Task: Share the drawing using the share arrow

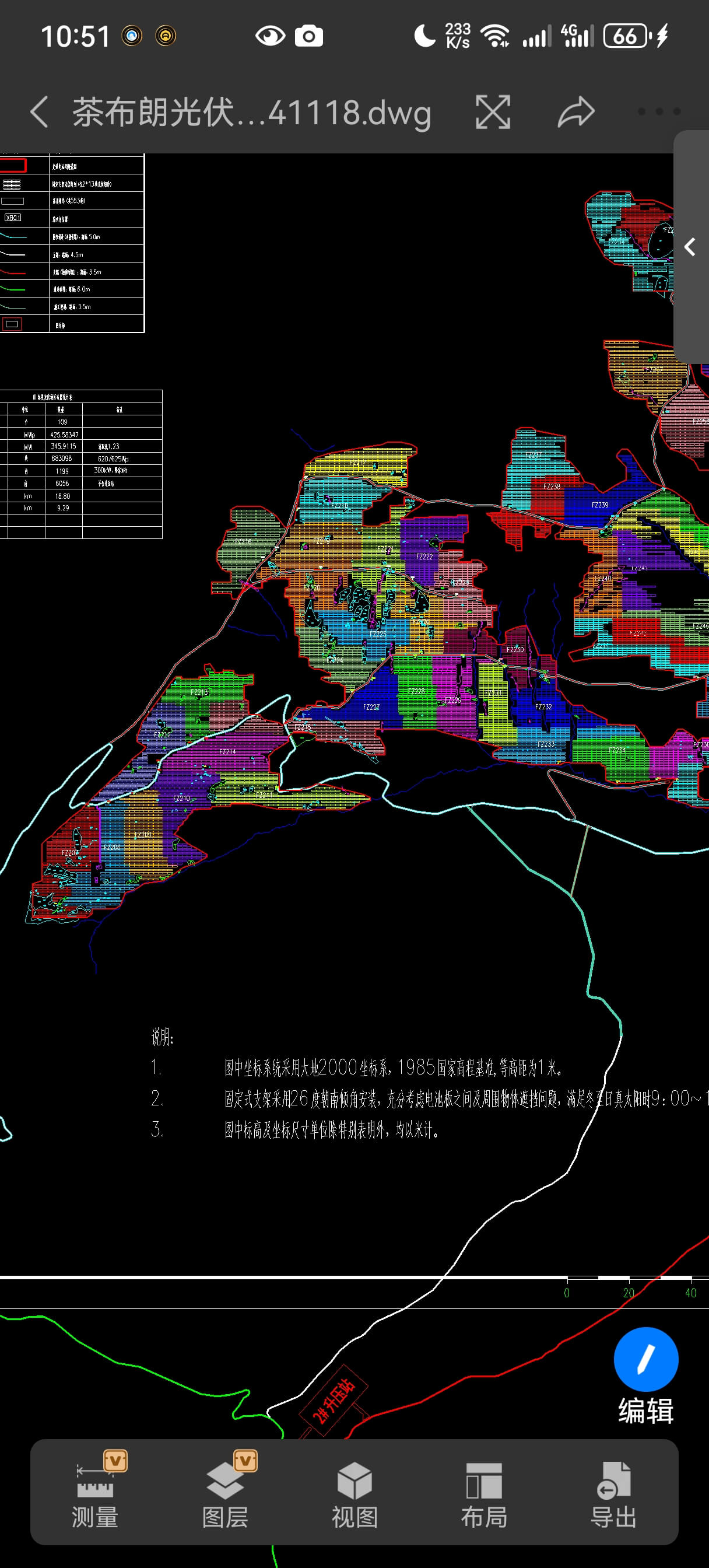Action: (x=575, y=112)
